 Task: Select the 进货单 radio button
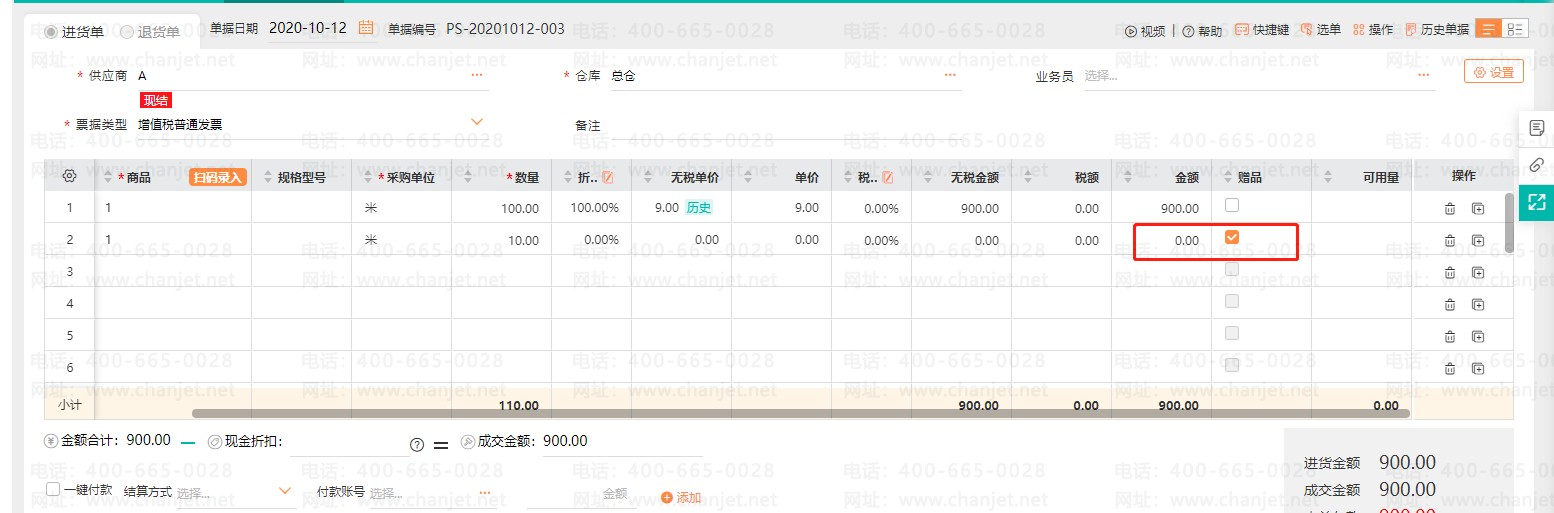[x=51, y=32]
